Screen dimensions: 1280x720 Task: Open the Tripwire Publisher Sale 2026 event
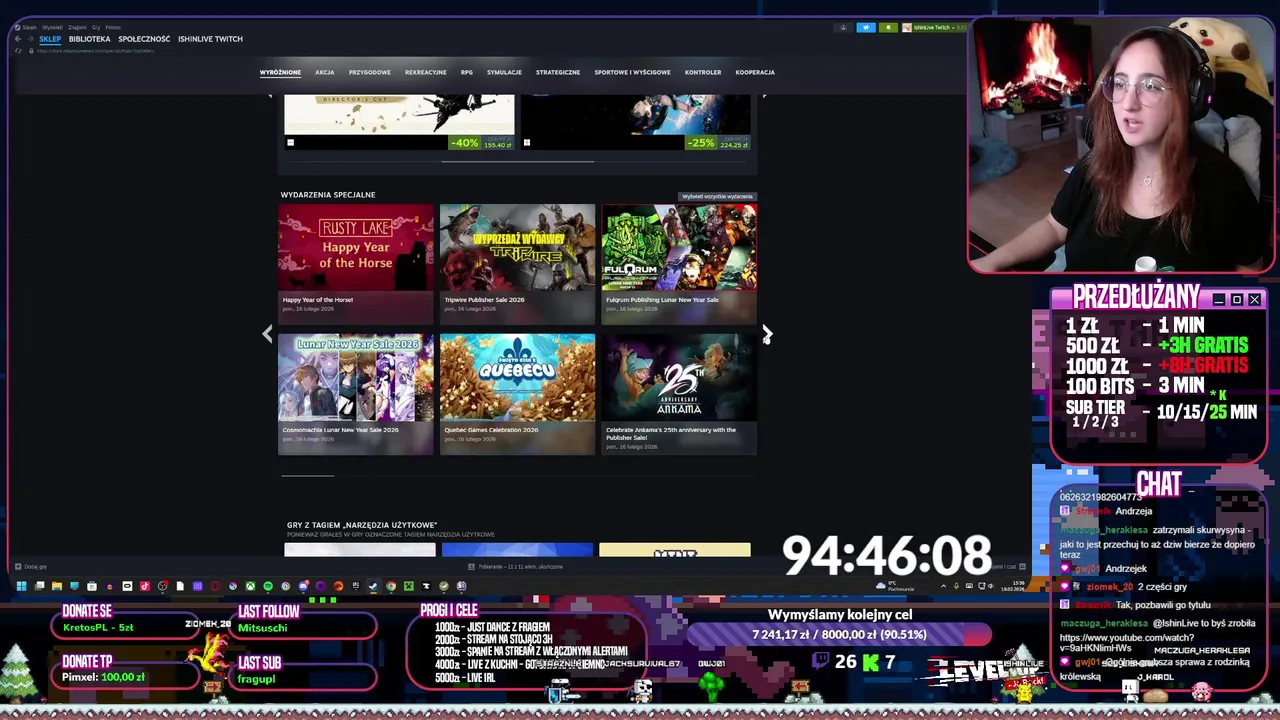pyautogui.click(x=517, y=264)
